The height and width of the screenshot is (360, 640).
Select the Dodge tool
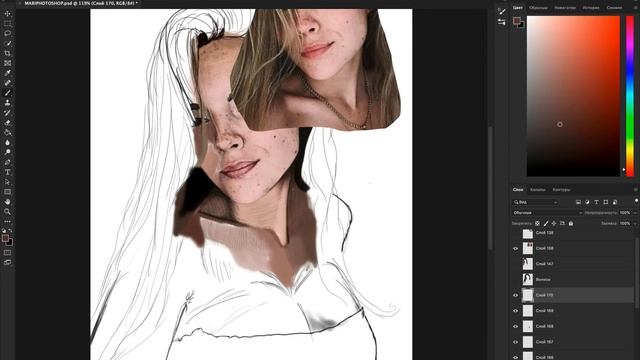(7, 152)
